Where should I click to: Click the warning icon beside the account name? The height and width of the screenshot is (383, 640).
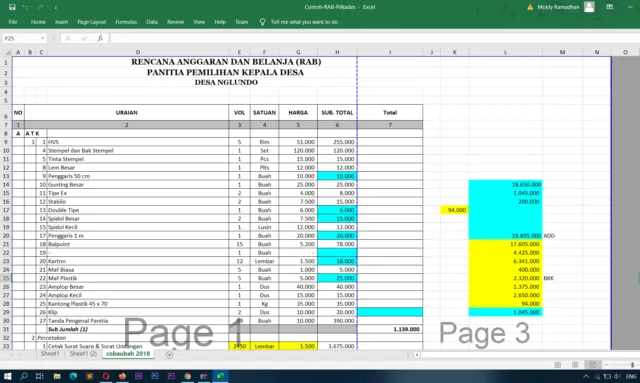(x=530, y=7)
